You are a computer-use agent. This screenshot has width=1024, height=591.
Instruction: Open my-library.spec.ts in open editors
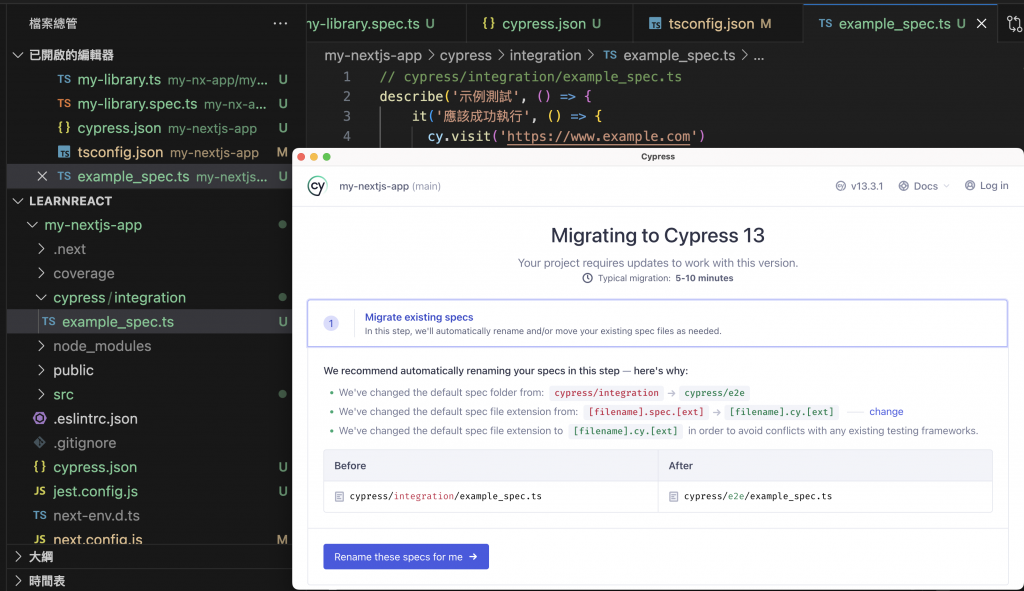(x=150, y=103)
